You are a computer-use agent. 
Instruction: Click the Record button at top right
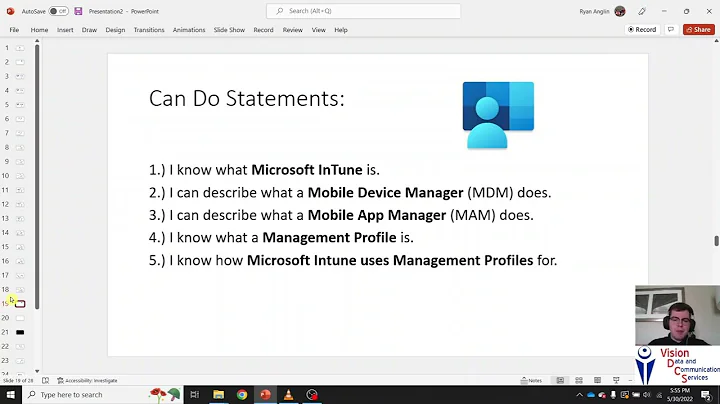point(642,29)
